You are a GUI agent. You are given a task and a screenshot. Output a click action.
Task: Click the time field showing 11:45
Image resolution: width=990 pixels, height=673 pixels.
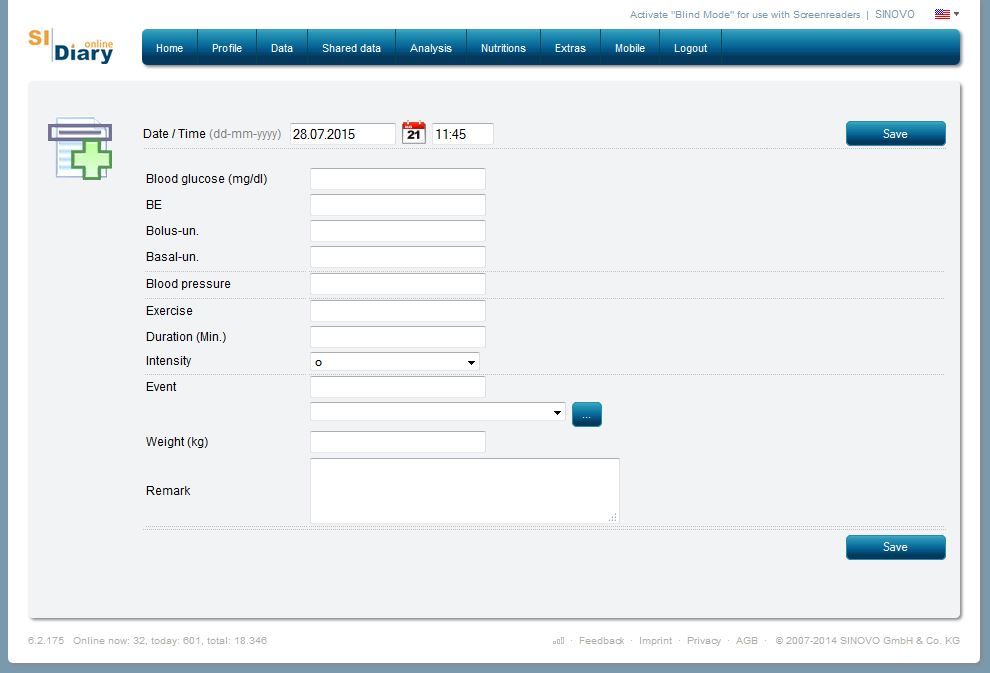point(462,134)
